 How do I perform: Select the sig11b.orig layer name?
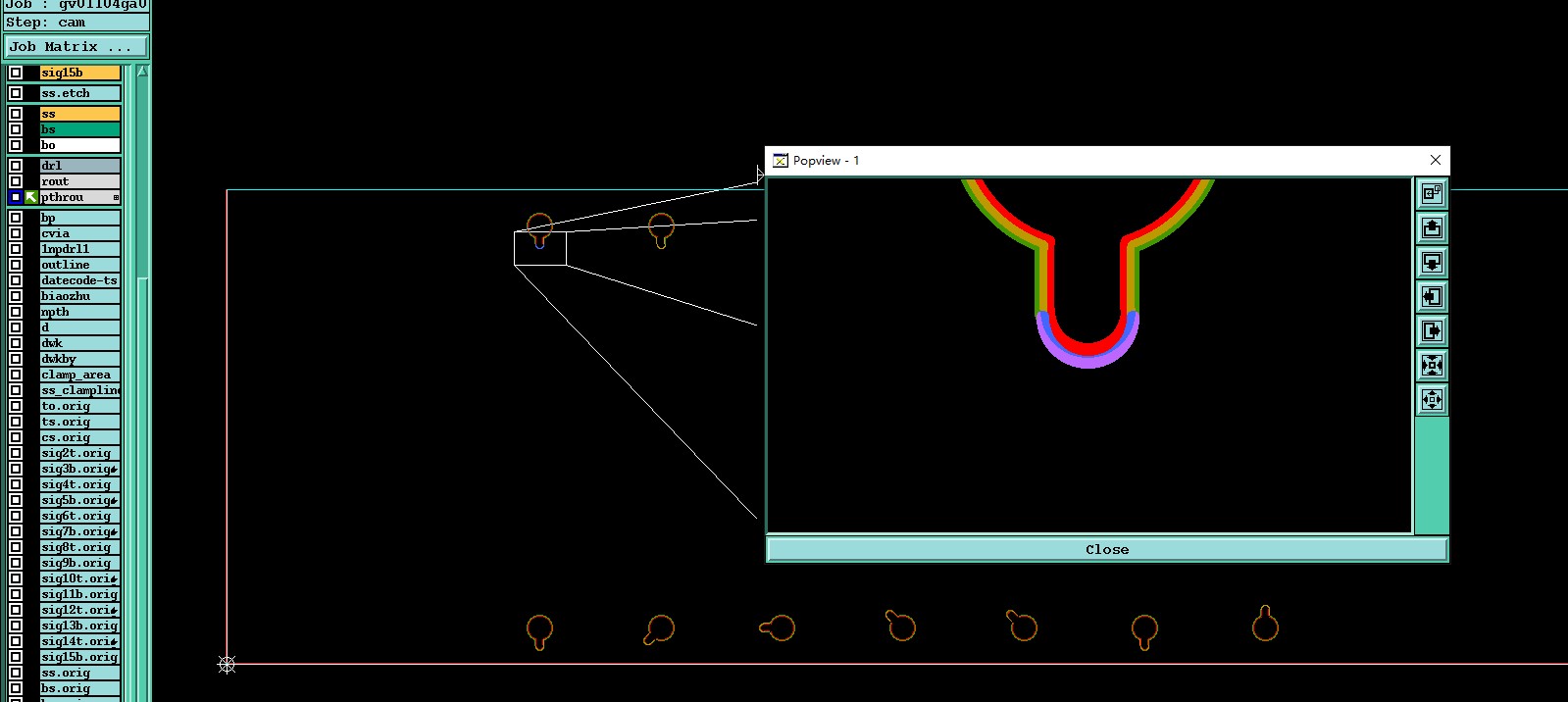79,594
